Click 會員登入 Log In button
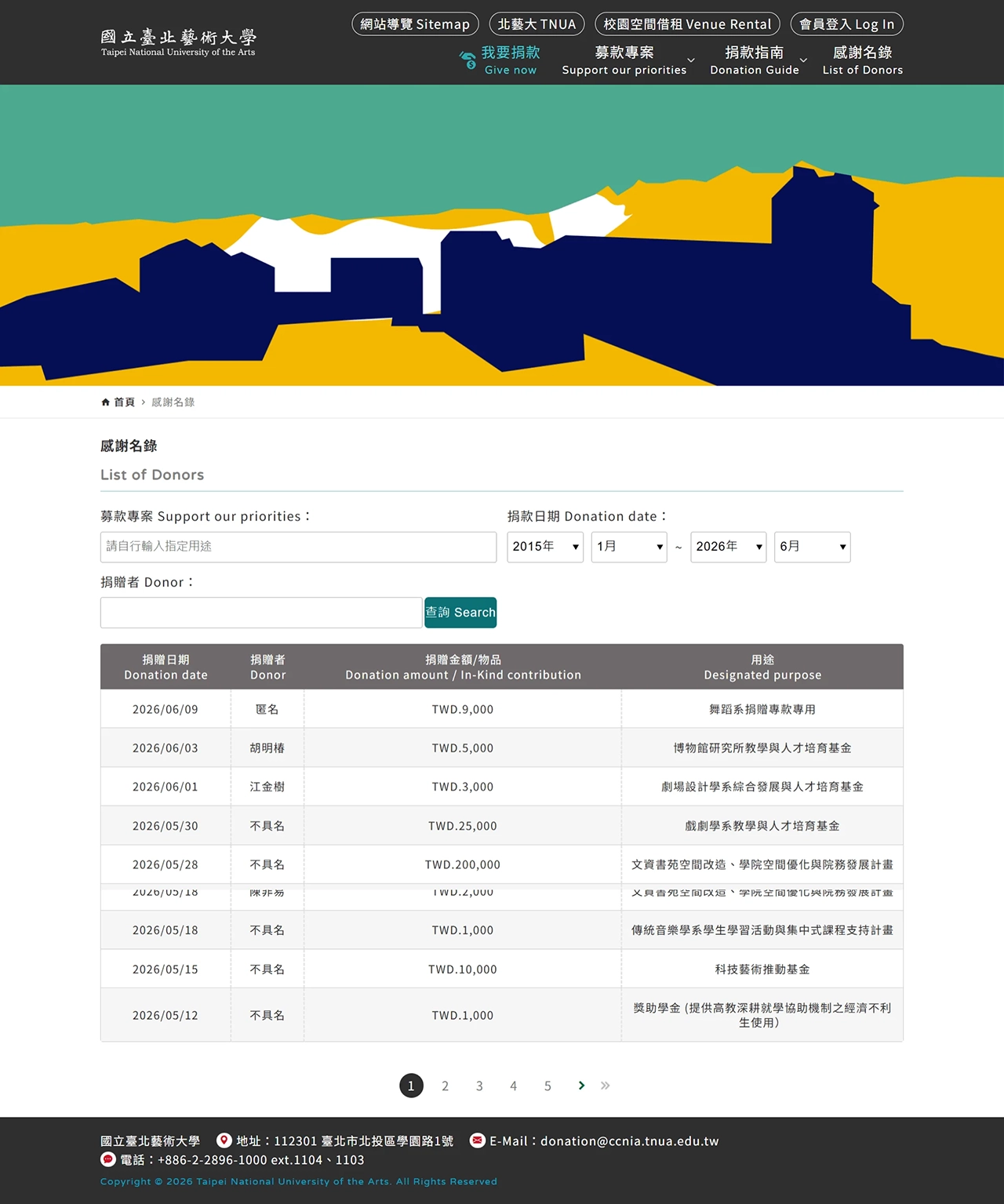This screenshot has height=1204, width=1004. 847,24
